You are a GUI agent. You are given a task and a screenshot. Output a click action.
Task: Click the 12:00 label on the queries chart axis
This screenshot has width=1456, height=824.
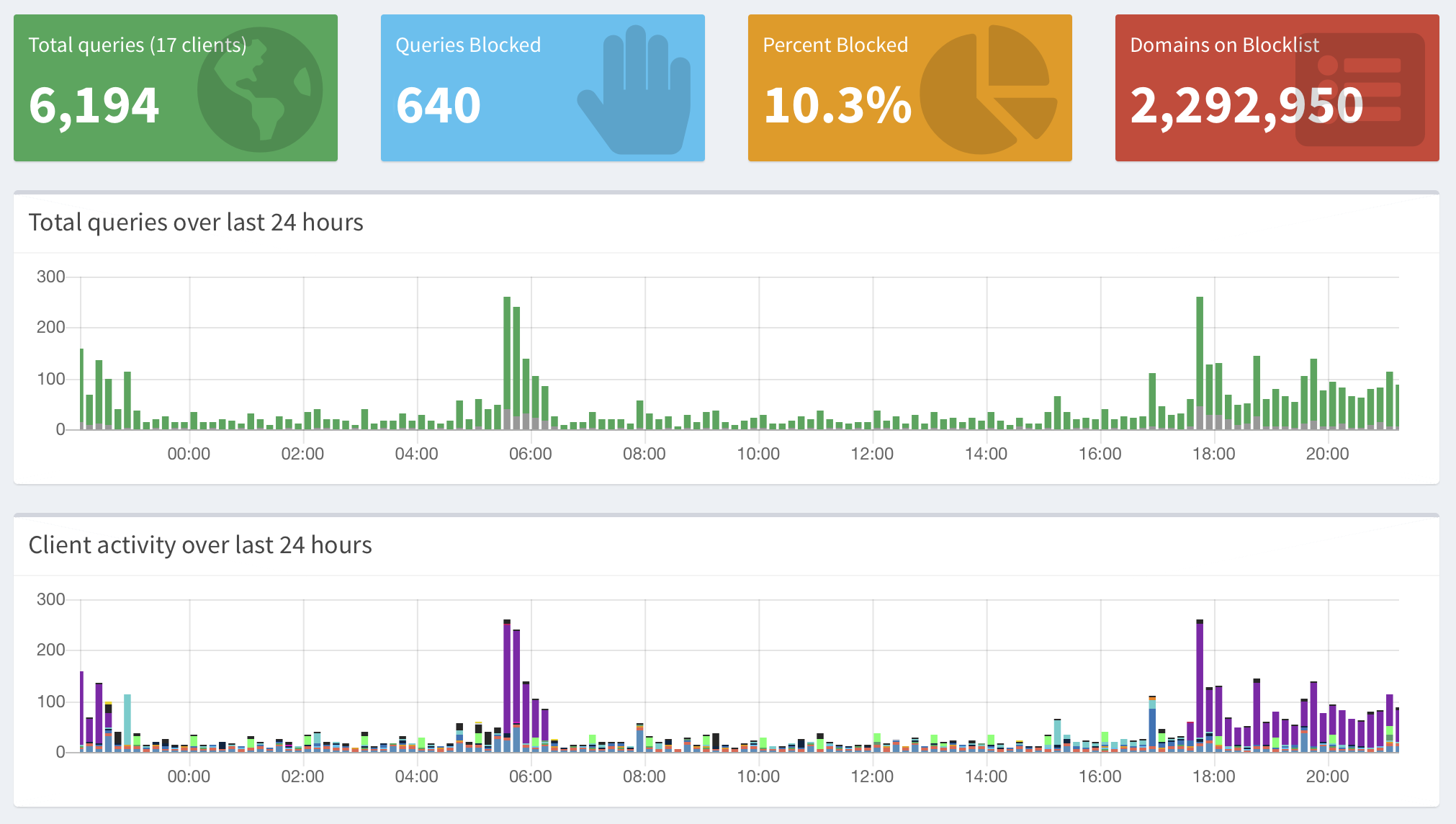pos(872,454)
